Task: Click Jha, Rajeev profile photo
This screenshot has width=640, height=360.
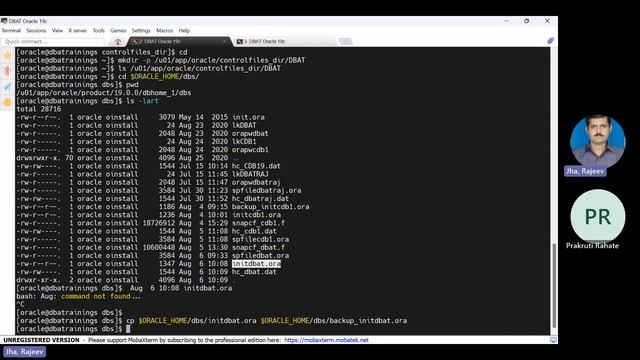Action: 598,141
